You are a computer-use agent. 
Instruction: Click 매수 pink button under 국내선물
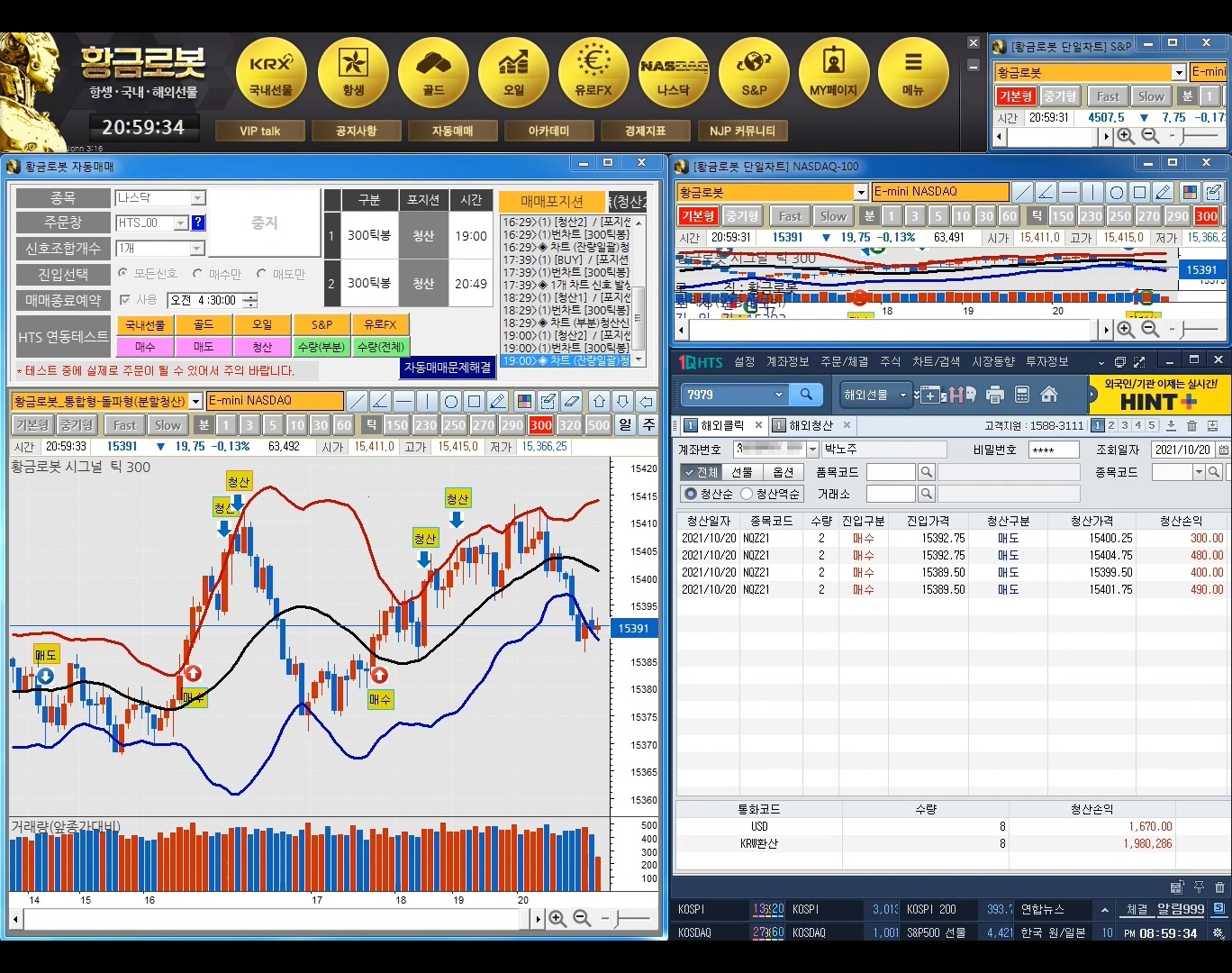click(145, 346)
